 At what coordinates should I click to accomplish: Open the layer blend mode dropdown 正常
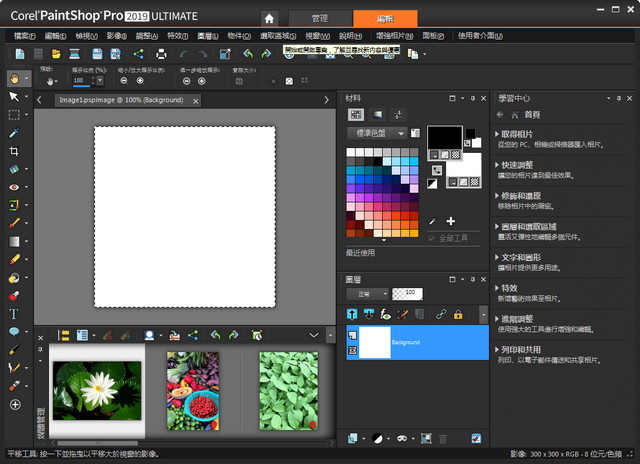click(365, 294)
